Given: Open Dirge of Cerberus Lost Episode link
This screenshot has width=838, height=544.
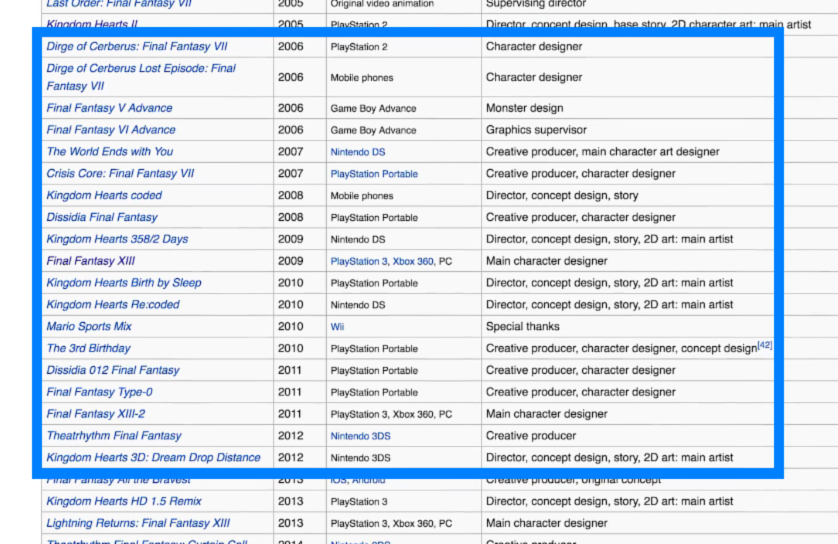Looking at the screenshot, I should [141, 77].
